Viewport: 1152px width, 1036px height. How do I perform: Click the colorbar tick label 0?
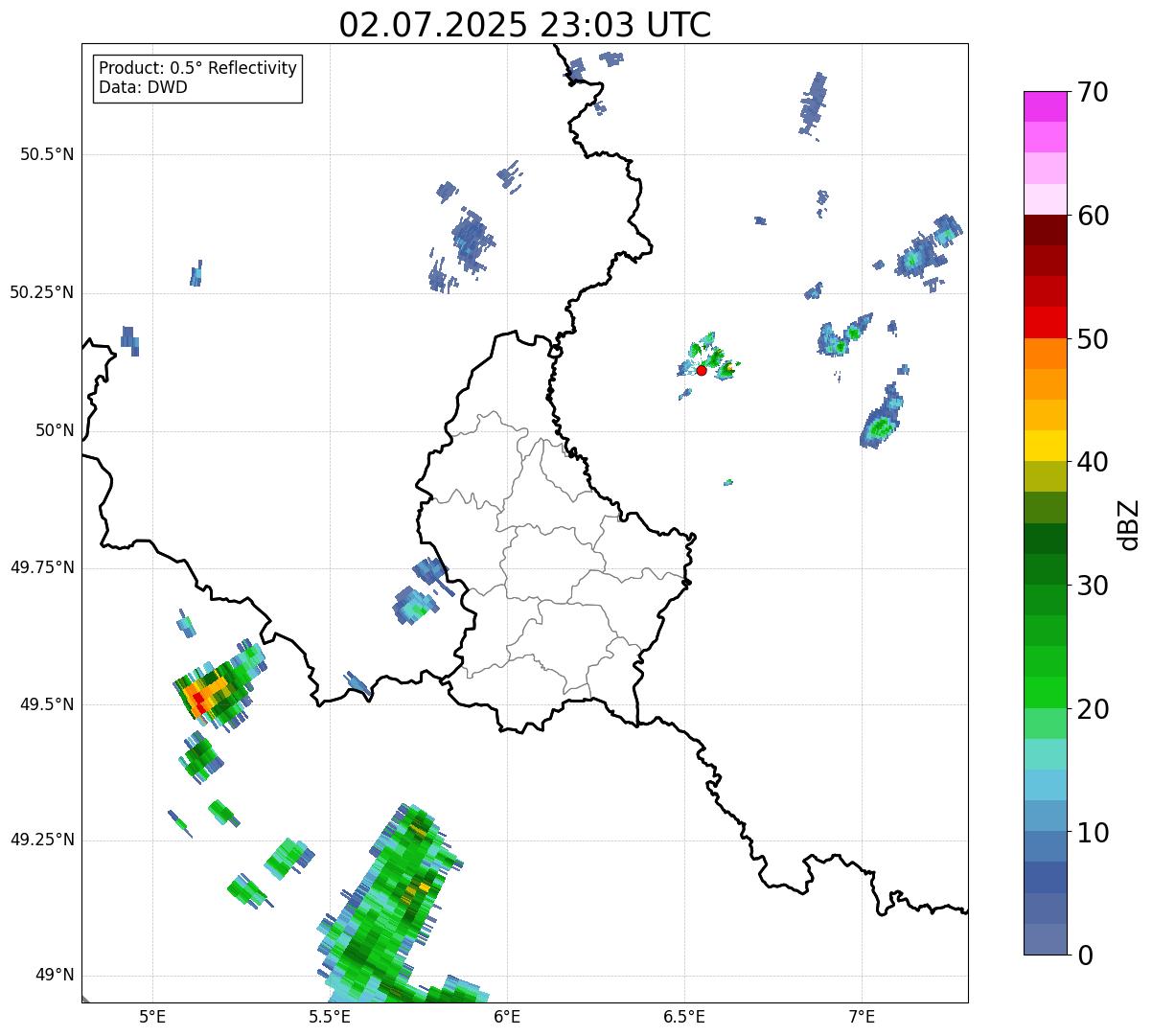point(1086,955)
